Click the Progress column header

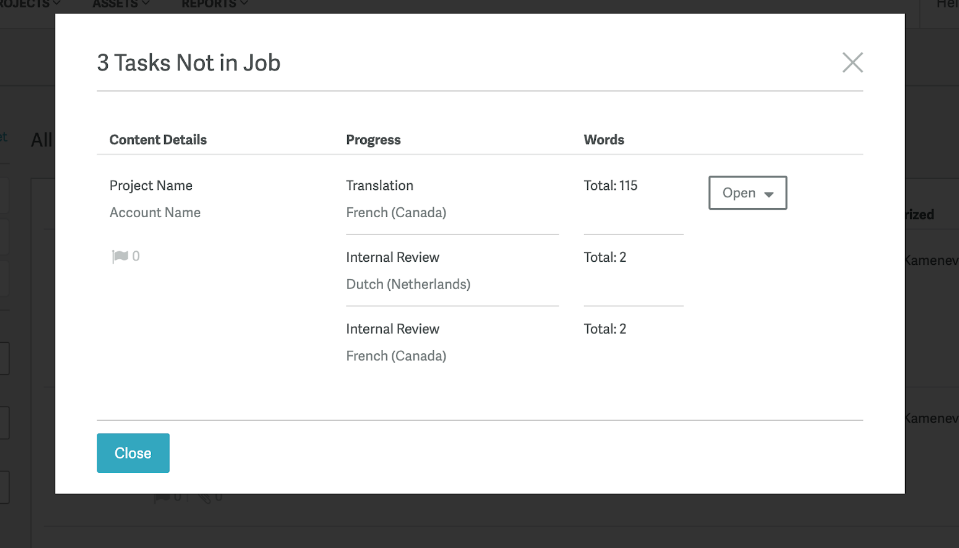coord(373,139)
